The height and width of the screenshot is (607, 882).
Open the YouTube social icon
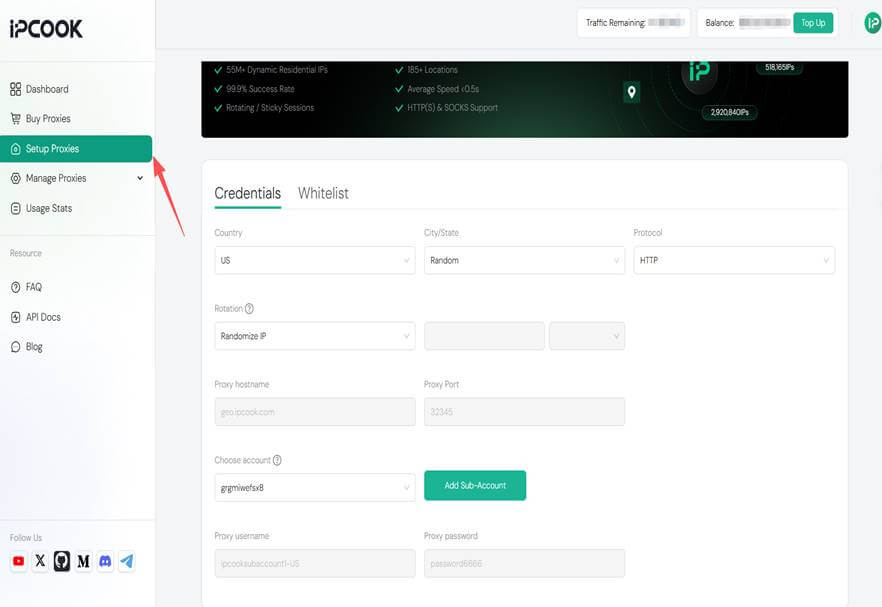tap(18, 562)
